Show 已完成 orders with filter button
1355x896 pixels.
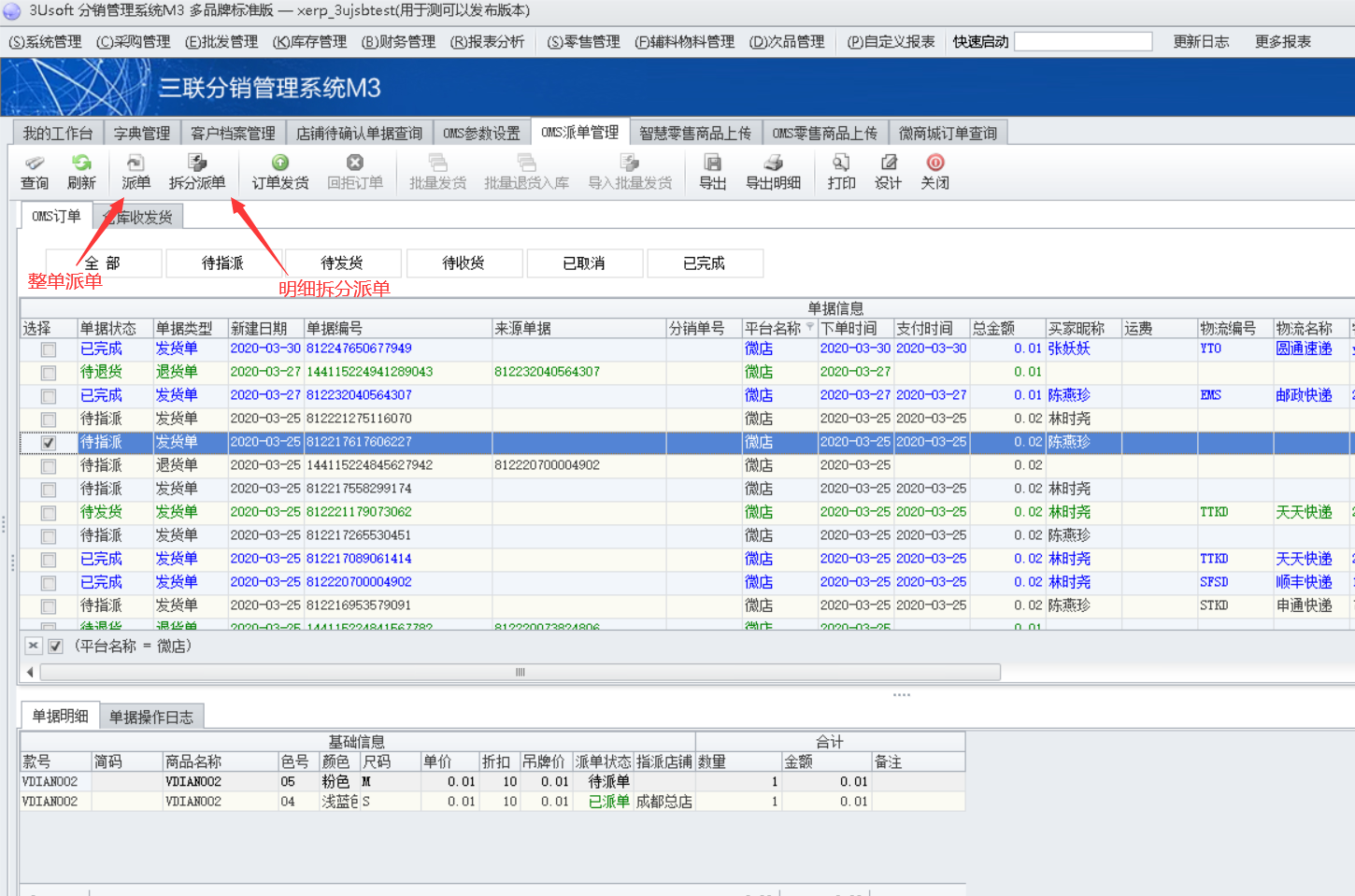(x=704, y=263)
